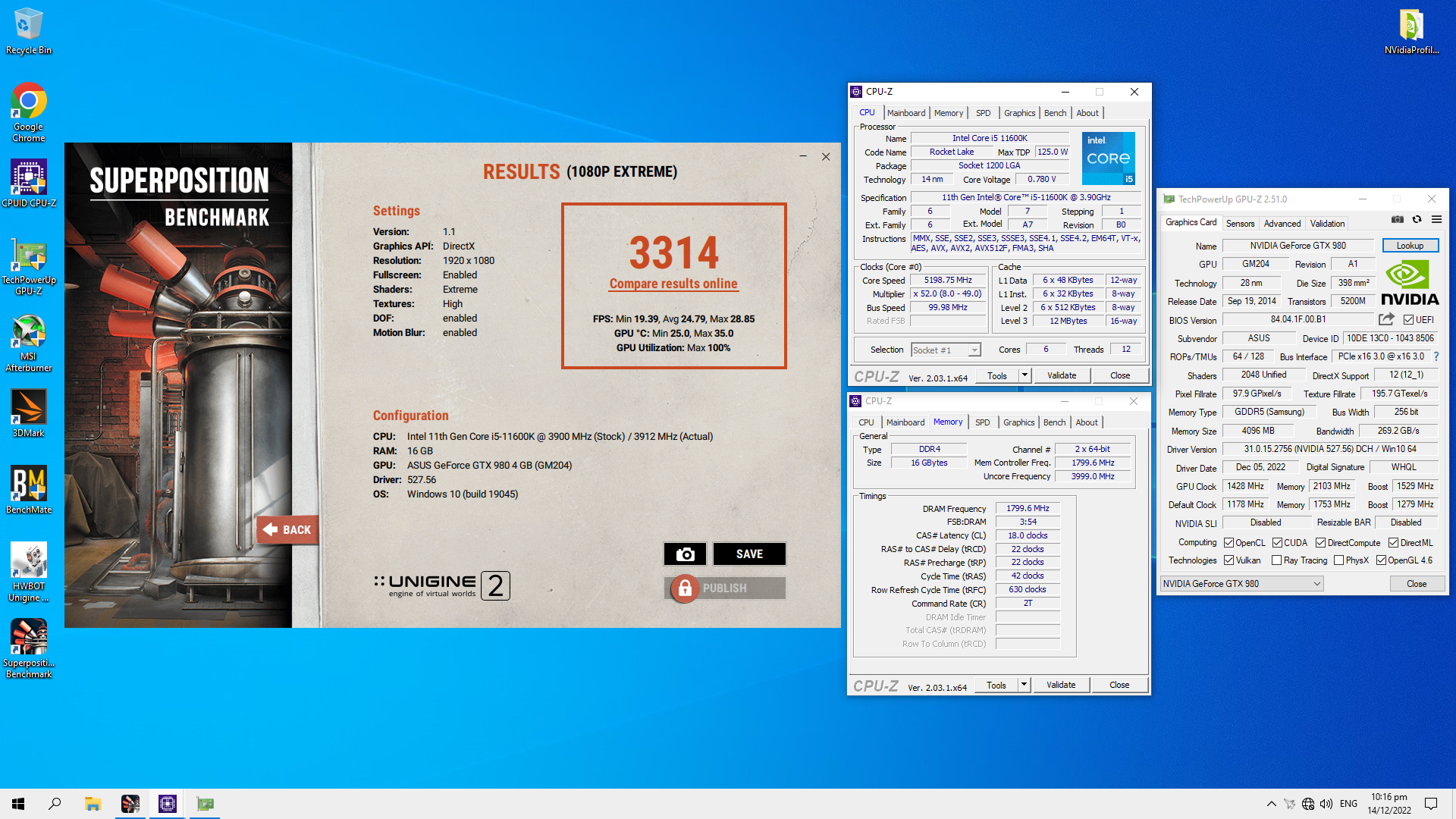Click the SAVE button in Superposition
Screen dimensions: 1456x819
tap(749, 554)
